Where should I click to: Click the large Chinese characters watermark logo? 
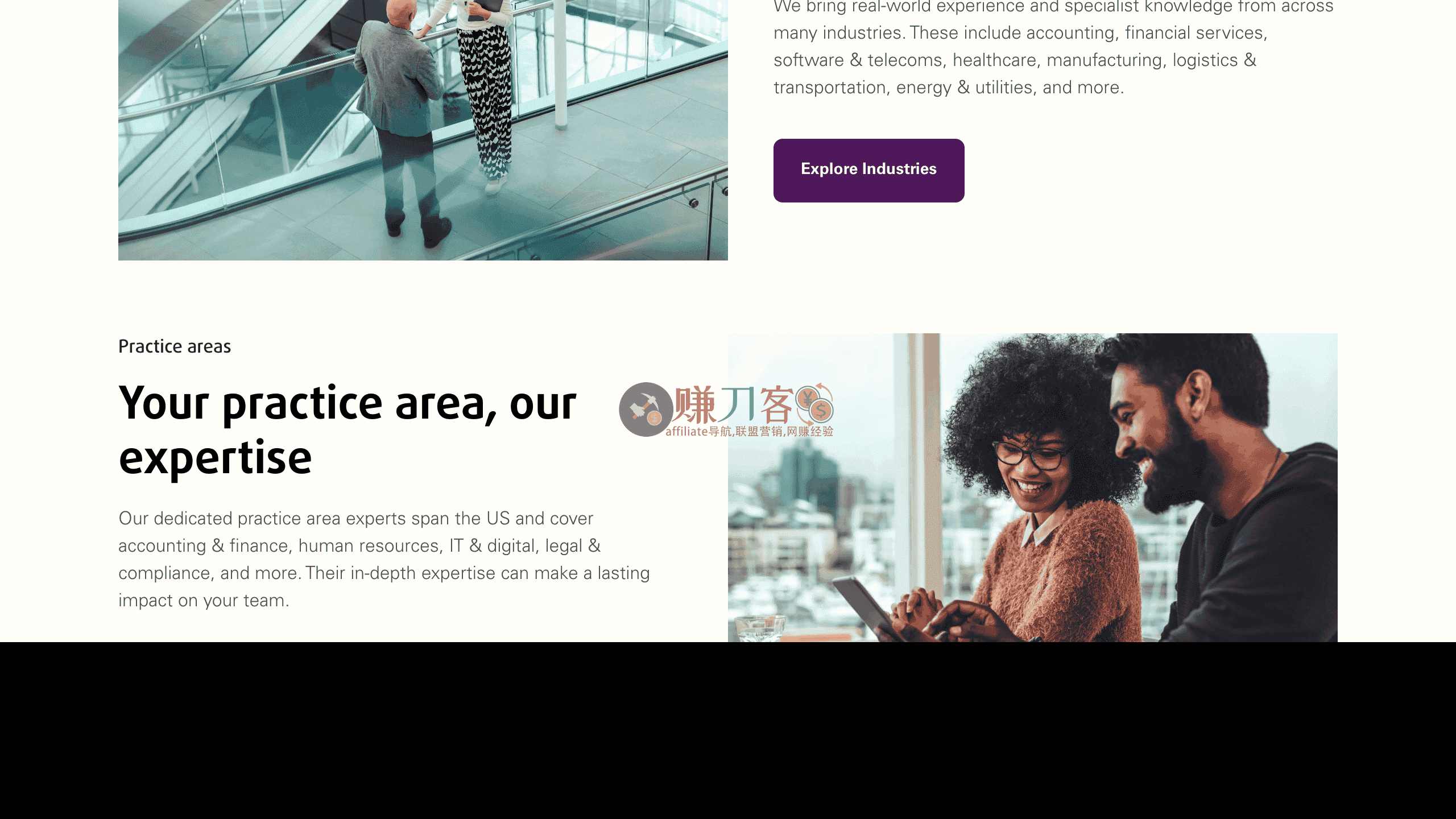[733, 404]
